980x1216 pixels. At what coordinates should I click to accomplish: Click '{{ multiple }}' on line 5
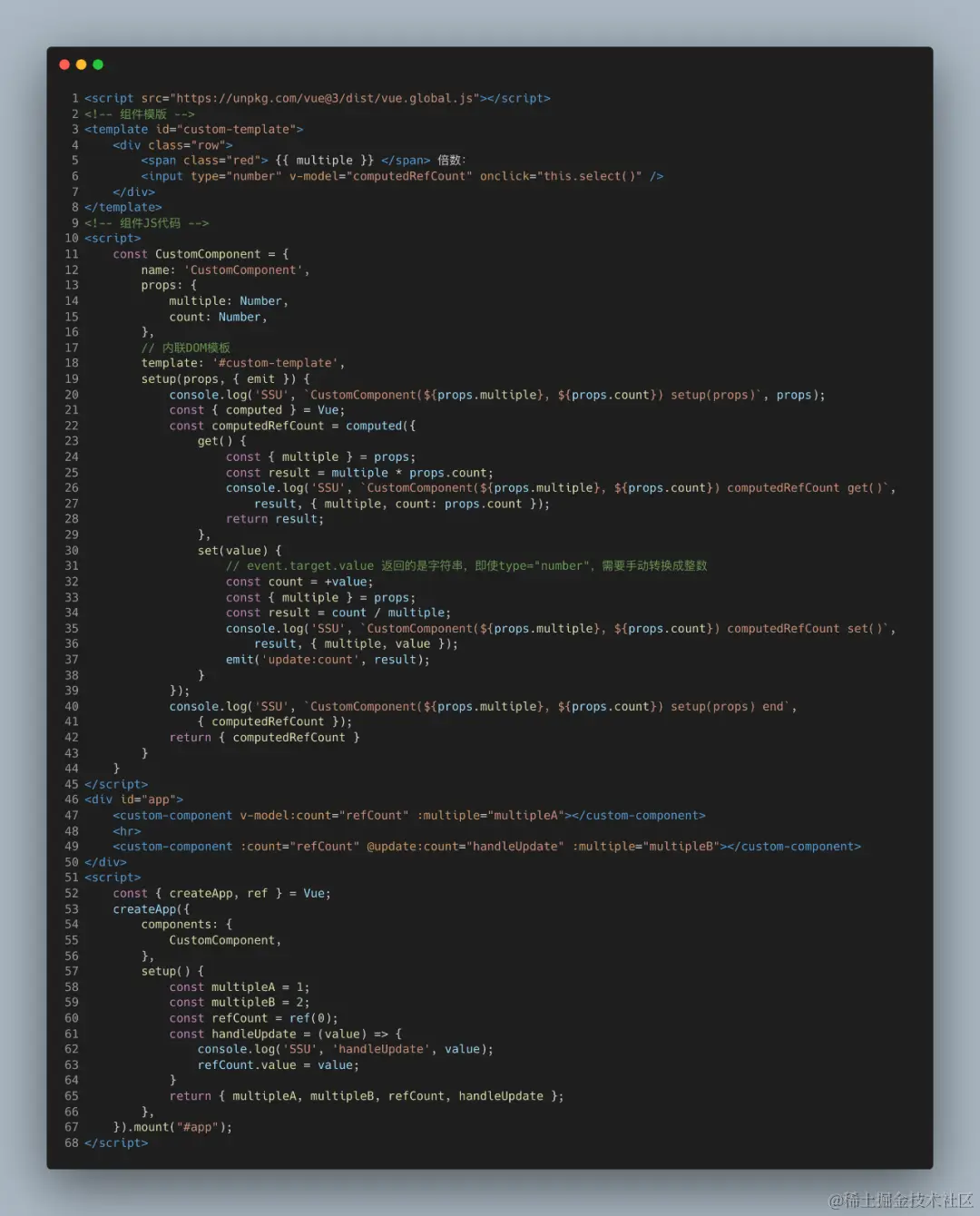tap(324, 161)
